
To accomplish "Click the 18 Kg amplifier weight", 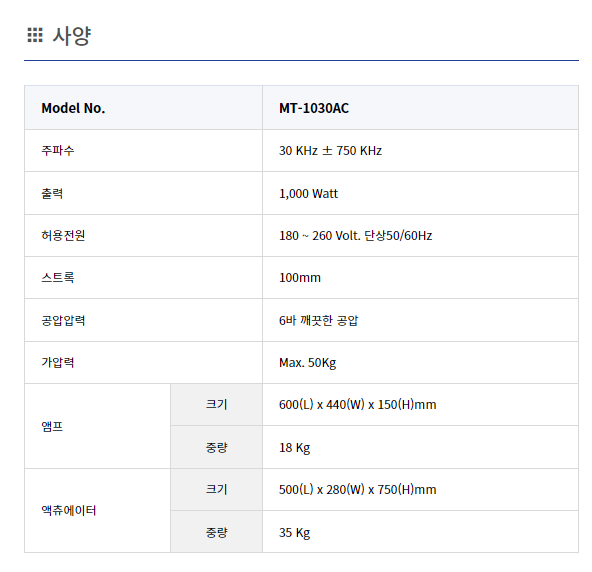I will point(294,448).
